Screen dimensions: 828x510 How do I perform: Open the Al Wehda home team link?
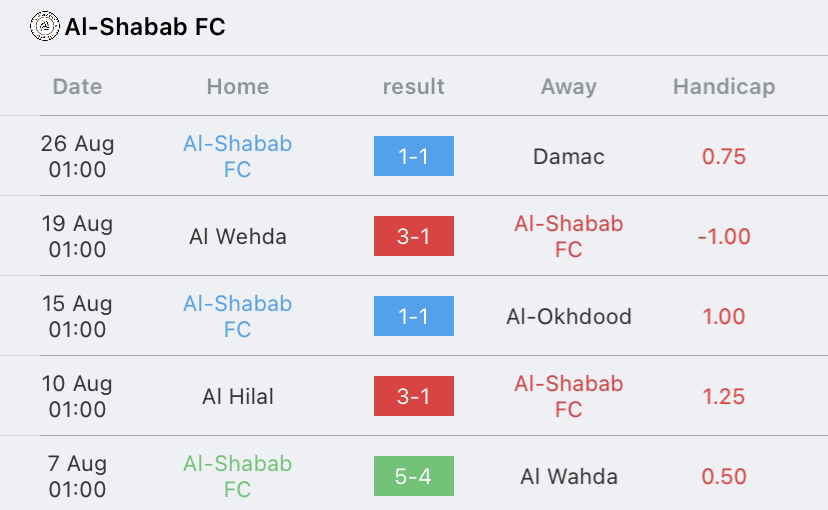[238, 237]
